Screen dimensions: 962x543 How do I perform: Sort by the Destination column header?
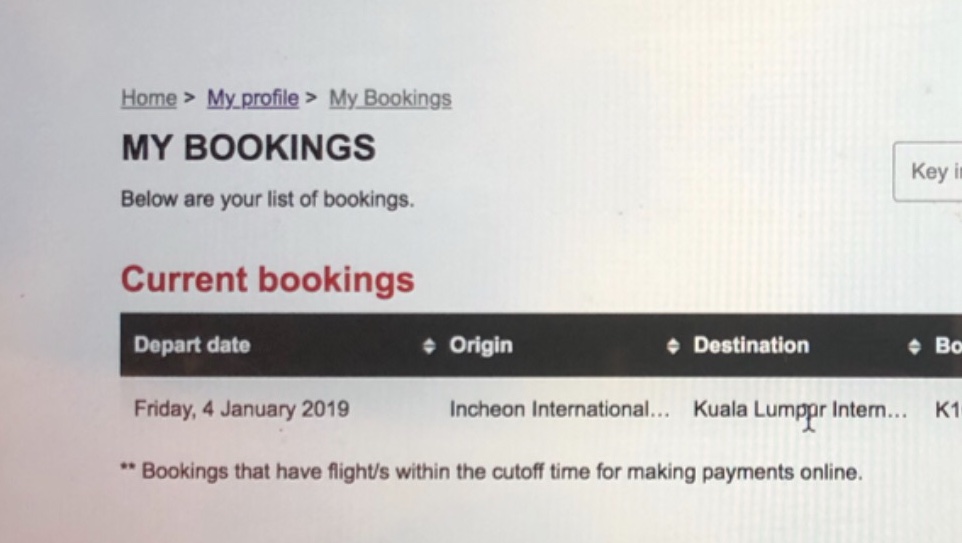(751, 345)
